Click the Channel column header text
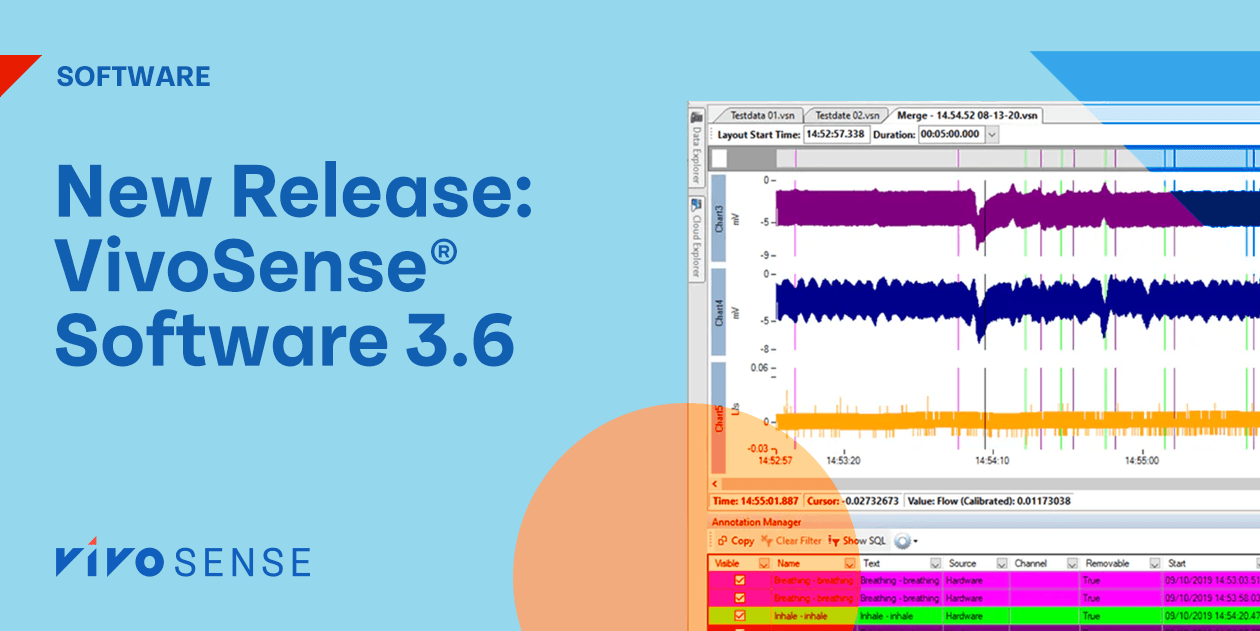 click(1031, 564)
